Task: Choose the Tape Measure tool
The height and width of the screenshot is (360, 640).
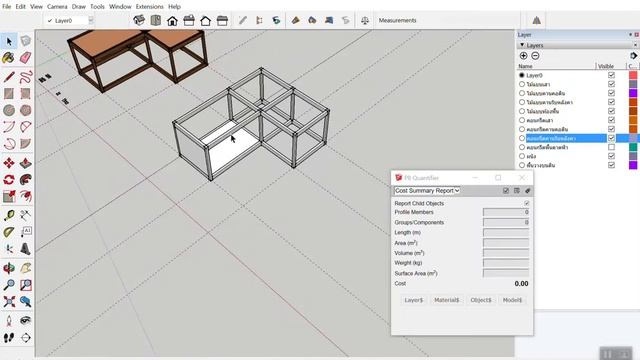Action: pos(9,215)
